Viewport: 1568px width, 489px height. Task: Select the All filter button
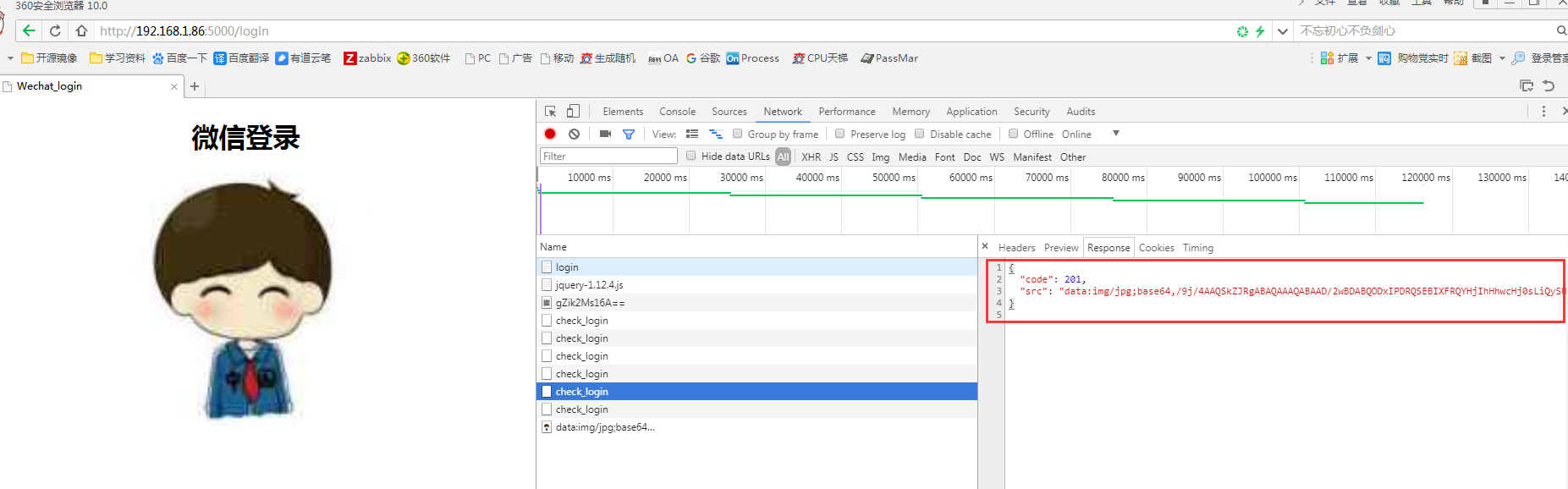point(783,157)
